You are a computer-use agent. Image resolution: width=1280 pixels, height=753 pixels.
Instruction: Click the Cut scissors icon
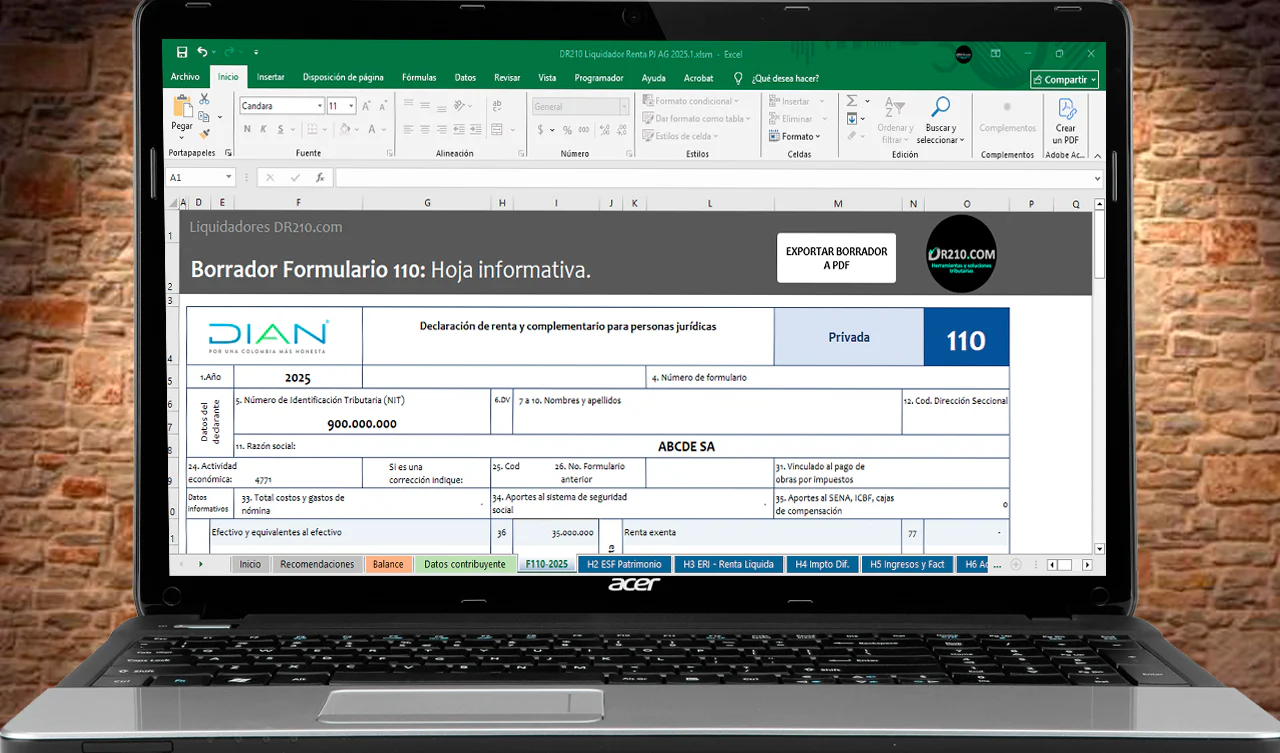pos(204,99)
